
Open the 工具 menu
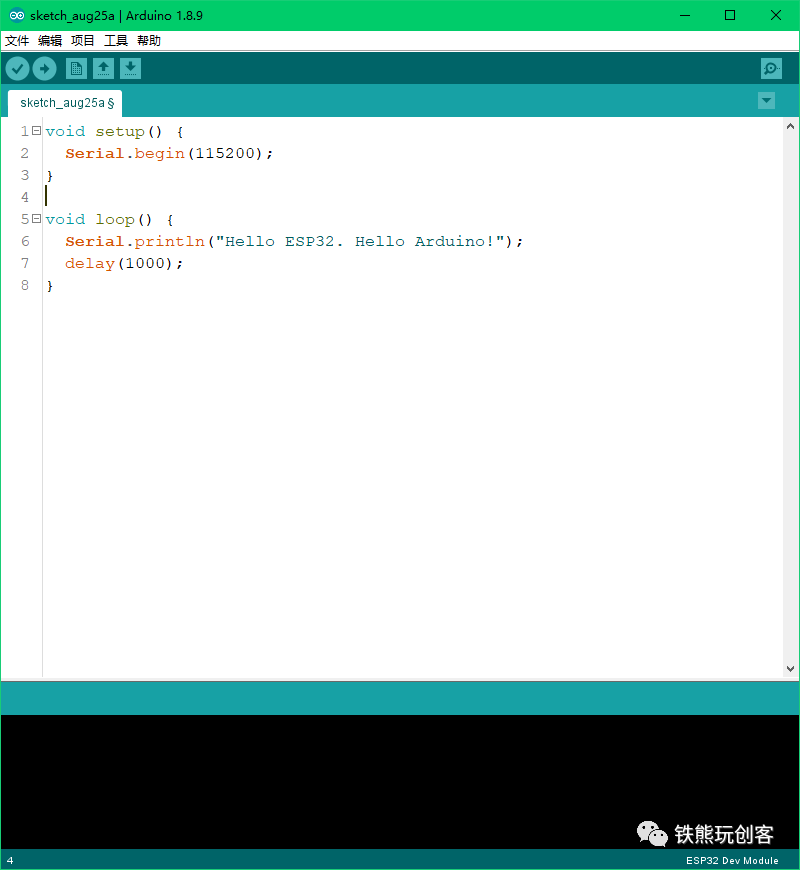tap(116, 41)
